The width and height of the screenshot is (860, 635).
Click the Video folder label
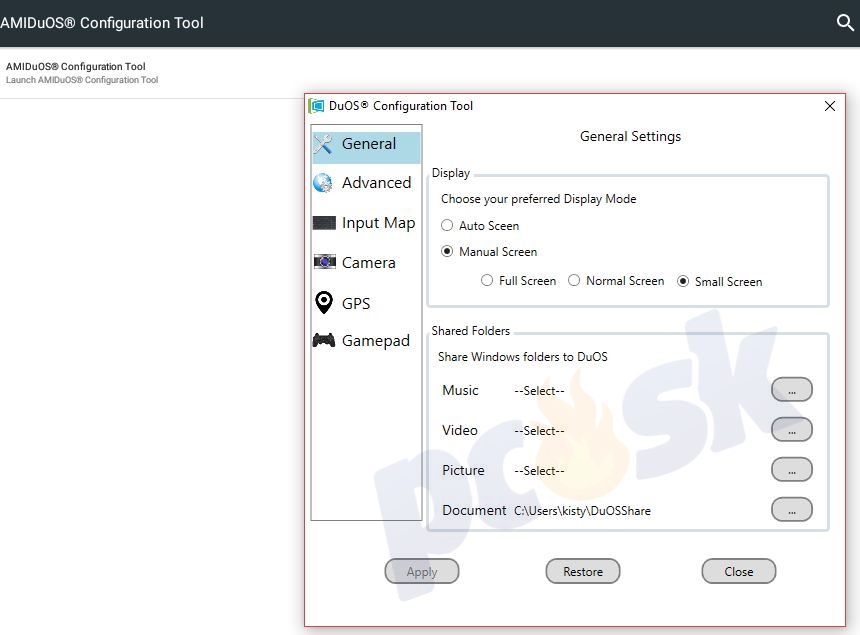click(460, 430)
